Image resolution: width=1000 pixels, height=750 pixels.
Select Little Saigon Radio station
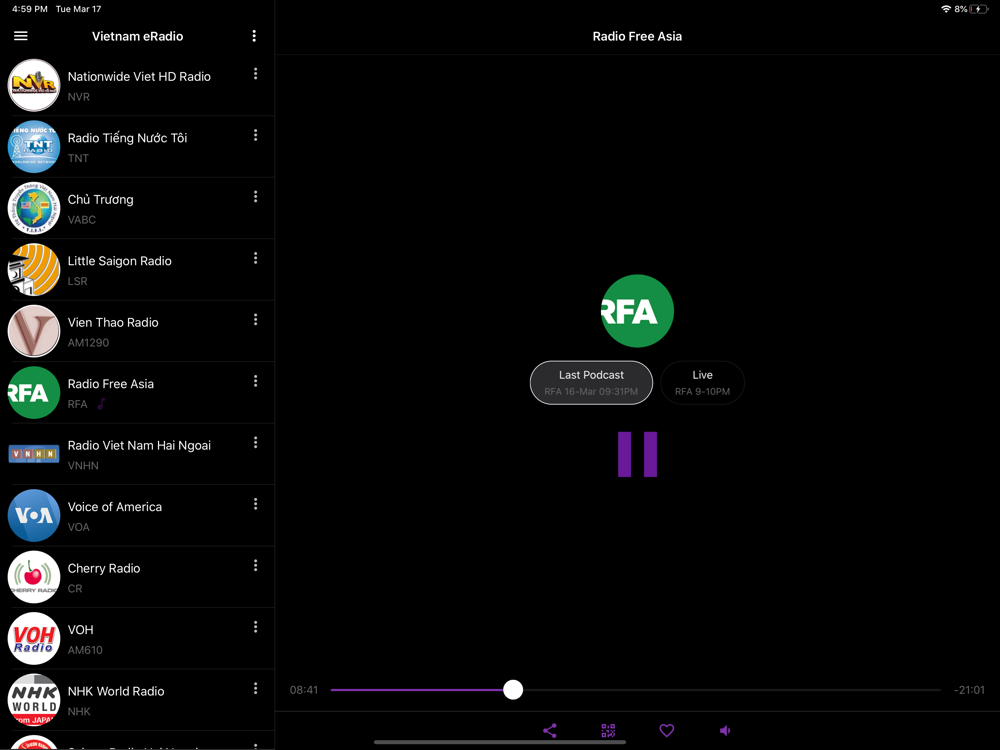pos(137,269)
